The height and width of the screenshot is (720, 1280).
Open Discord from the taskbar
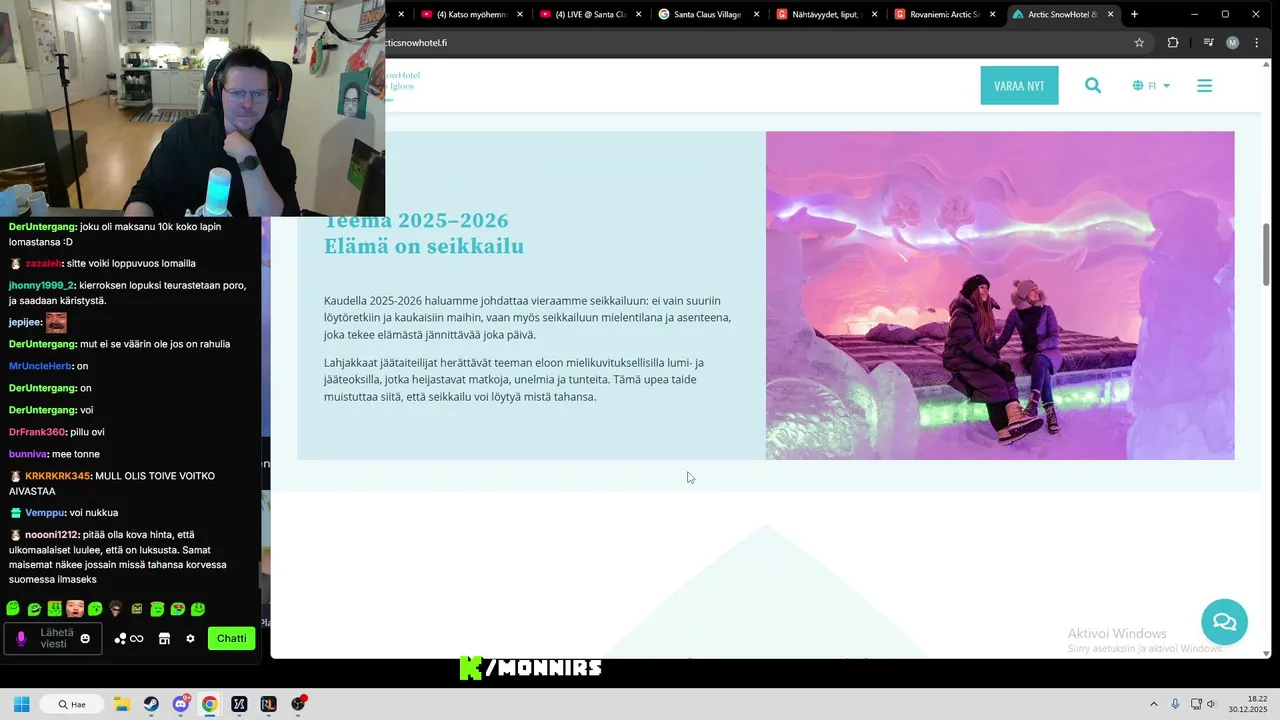181,704
